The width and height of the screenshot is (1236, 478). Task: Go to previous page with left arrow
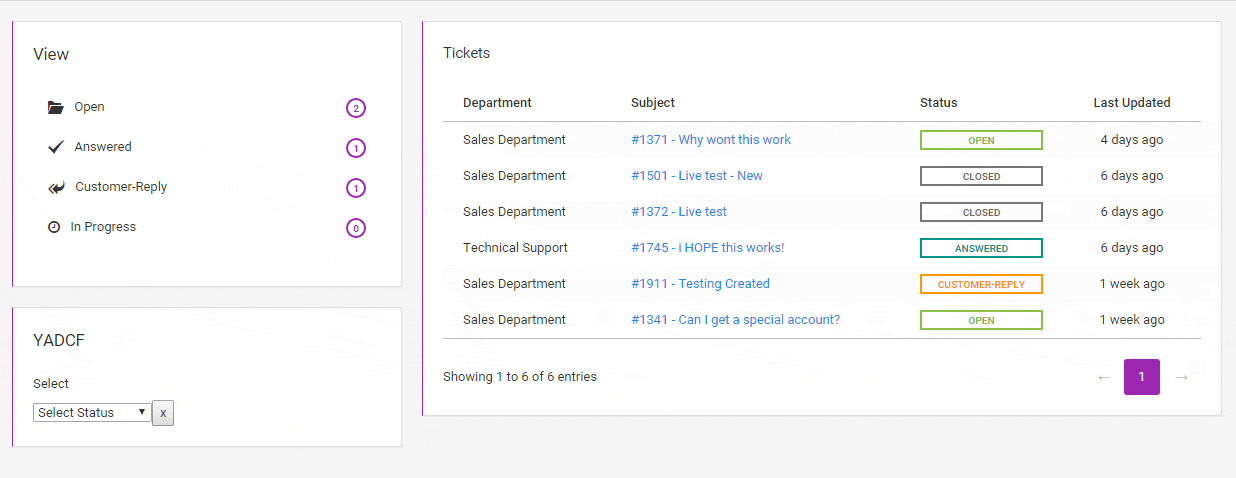[x=1104, y=377]
